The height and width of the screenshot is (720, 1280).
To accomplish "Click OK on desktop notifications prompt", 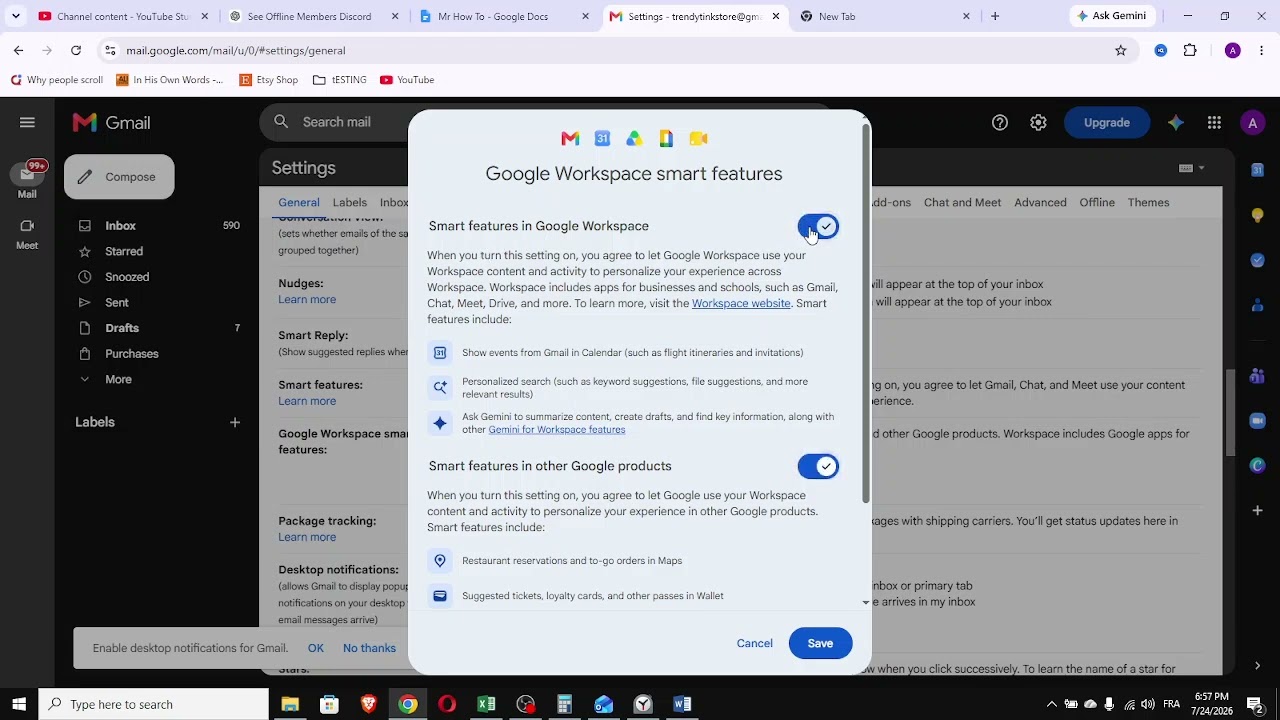I will tap(316, 648).
